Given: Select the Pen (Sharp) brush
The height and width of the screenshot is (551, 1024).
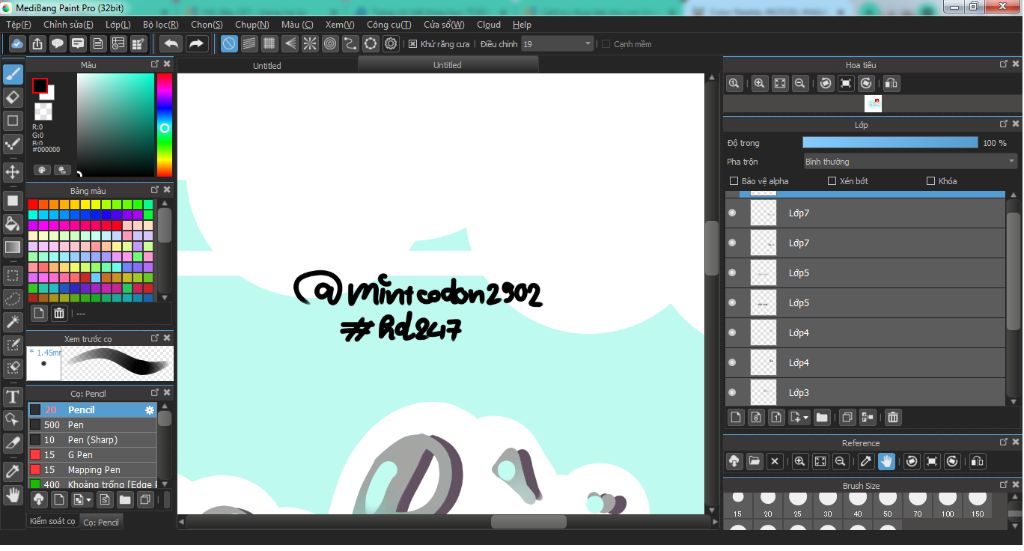Looking at the screenshot, I should [x=93, y=440].
